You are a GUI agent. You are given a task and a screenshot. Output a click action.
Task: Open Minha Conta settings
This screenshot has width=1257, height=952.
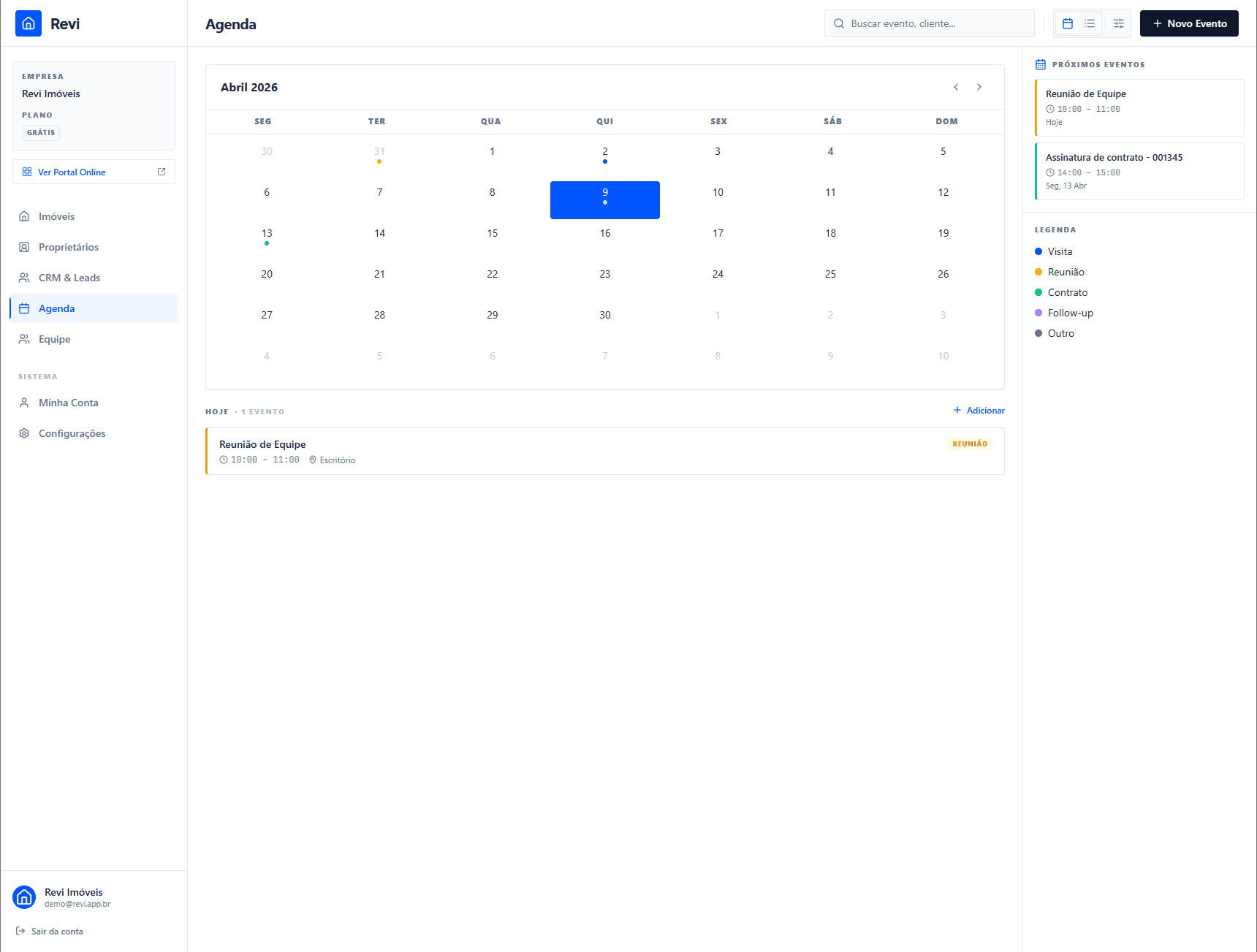tap(68, 403)
